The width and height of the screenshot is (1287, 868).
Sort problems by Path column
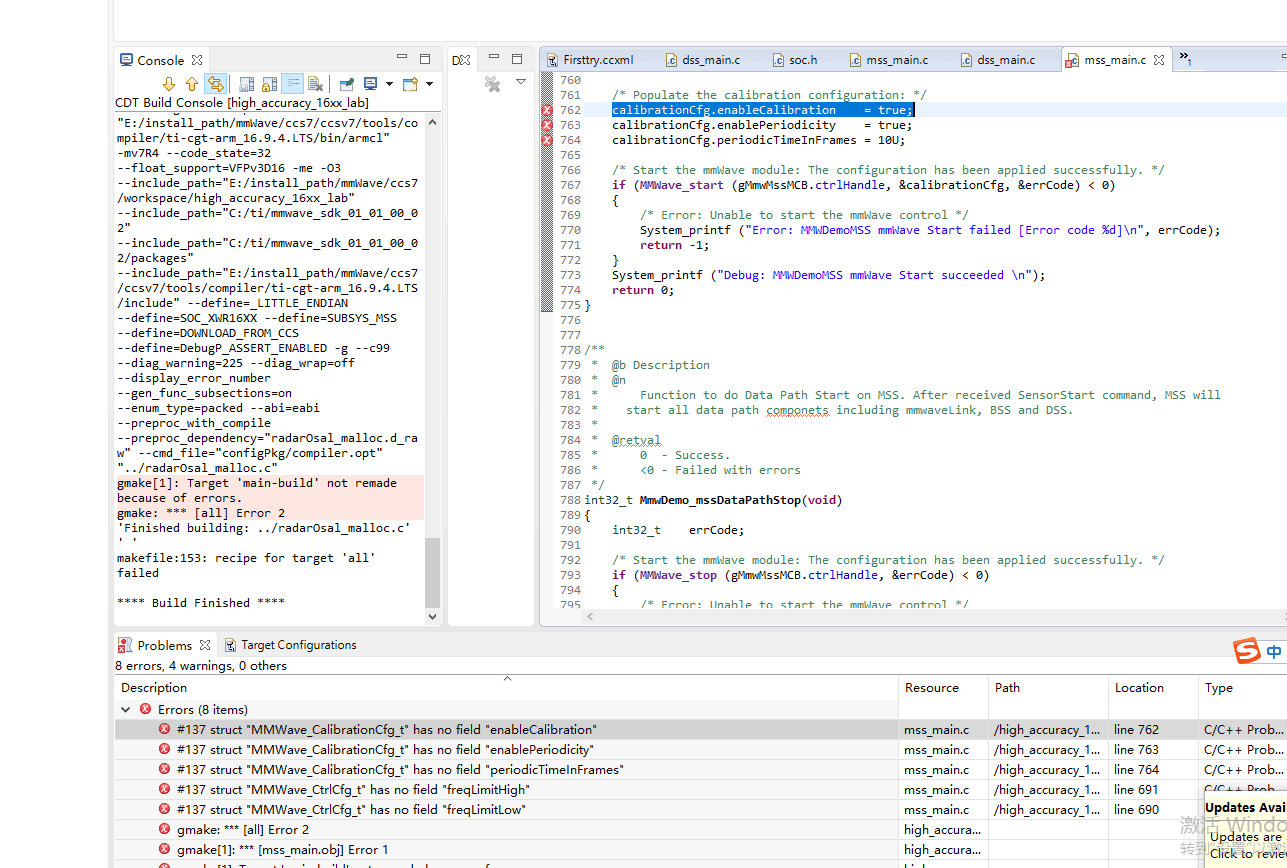tap(1048, 688)
